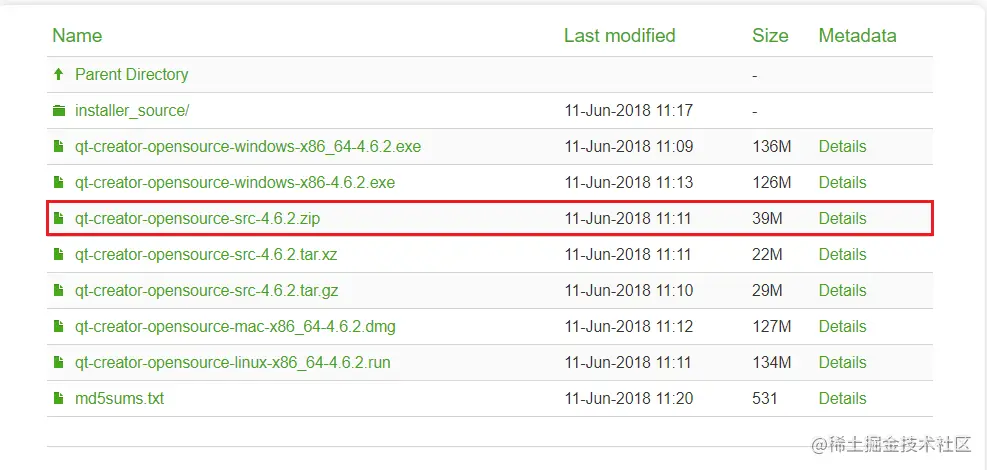The width and height of the screenshot is (987, 470).
Task: Click the date 11-Jun-2018 11:10
Action: (629, 290)
